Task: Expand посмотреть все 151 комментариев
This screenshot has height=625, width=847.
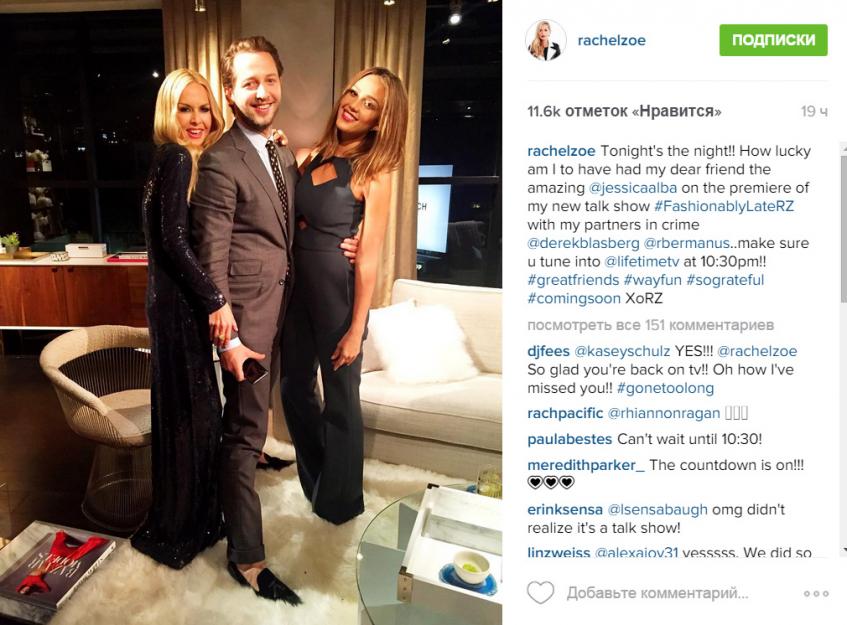Action: [x=650, y=325]
